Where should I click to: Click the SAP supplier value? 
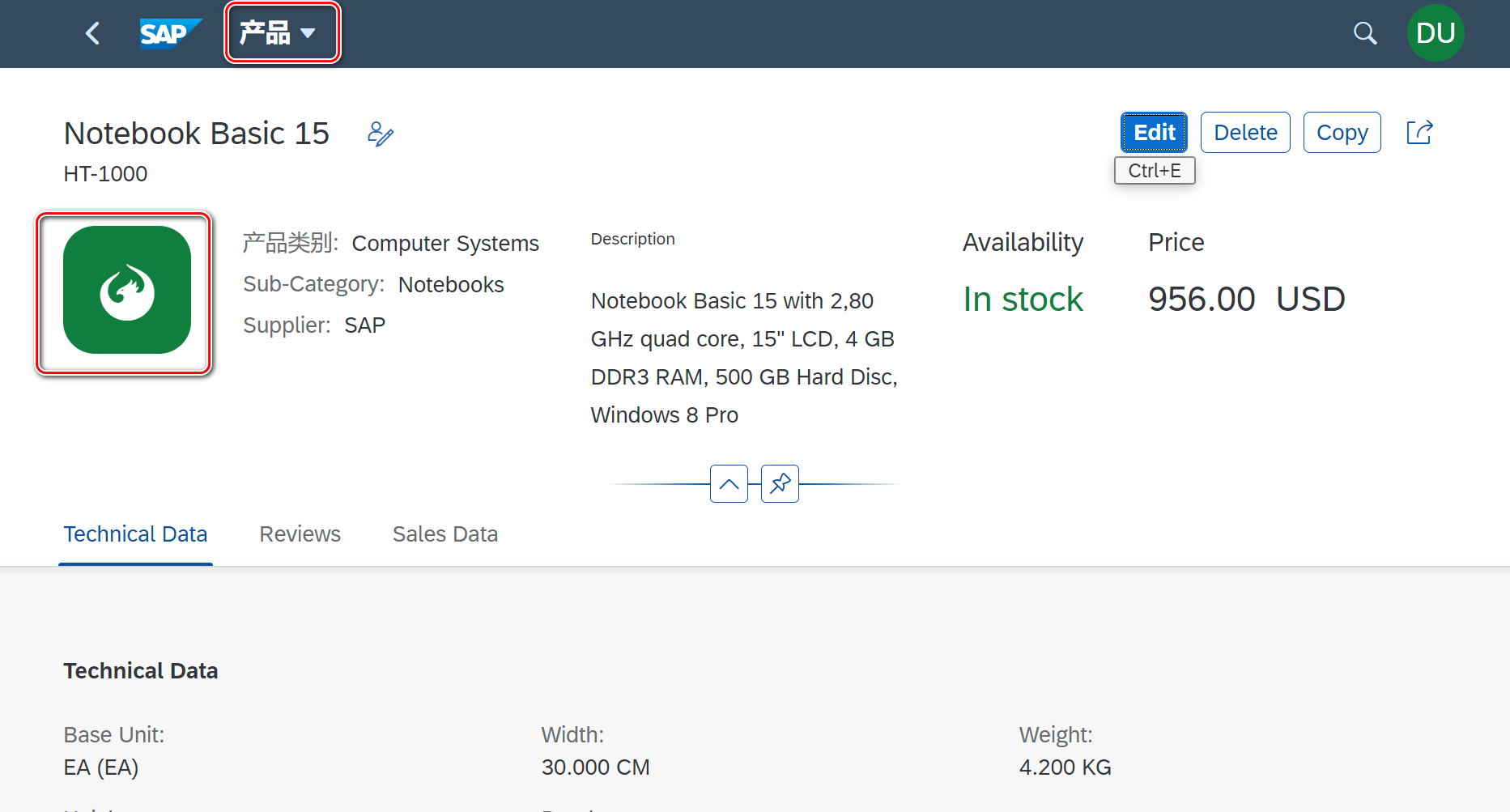click(364, 325)
